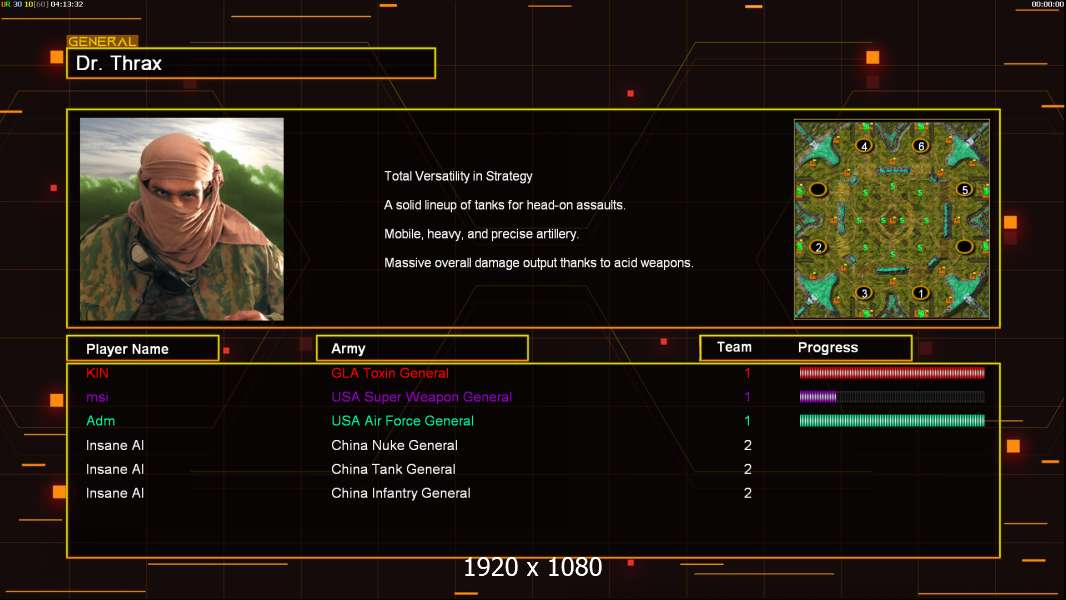Click KIN's red loading progress bar
Viewport: 1066px width, 600px height.
click(x=892, y=372)
